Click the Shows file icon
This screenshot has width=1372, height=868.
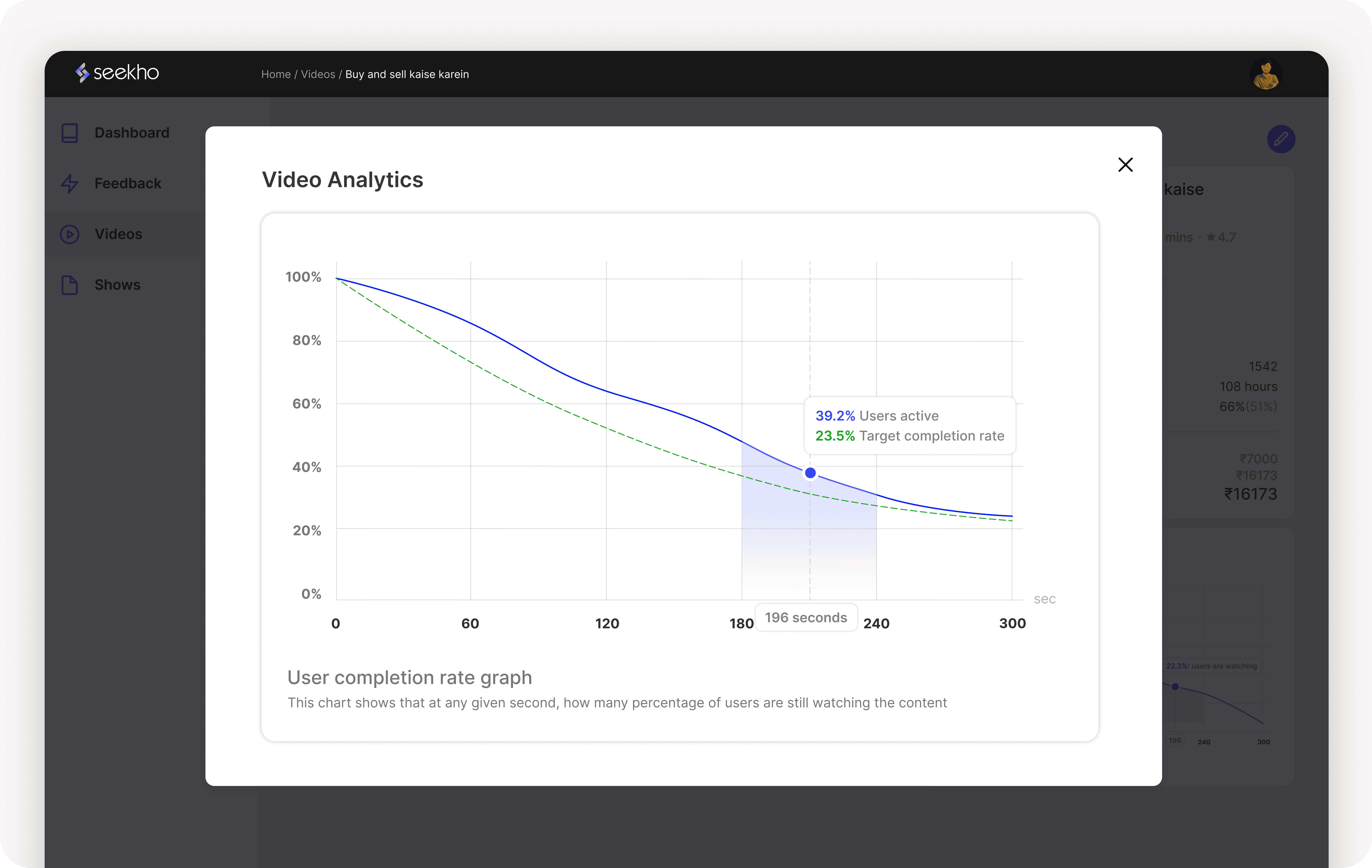(70, 285)
